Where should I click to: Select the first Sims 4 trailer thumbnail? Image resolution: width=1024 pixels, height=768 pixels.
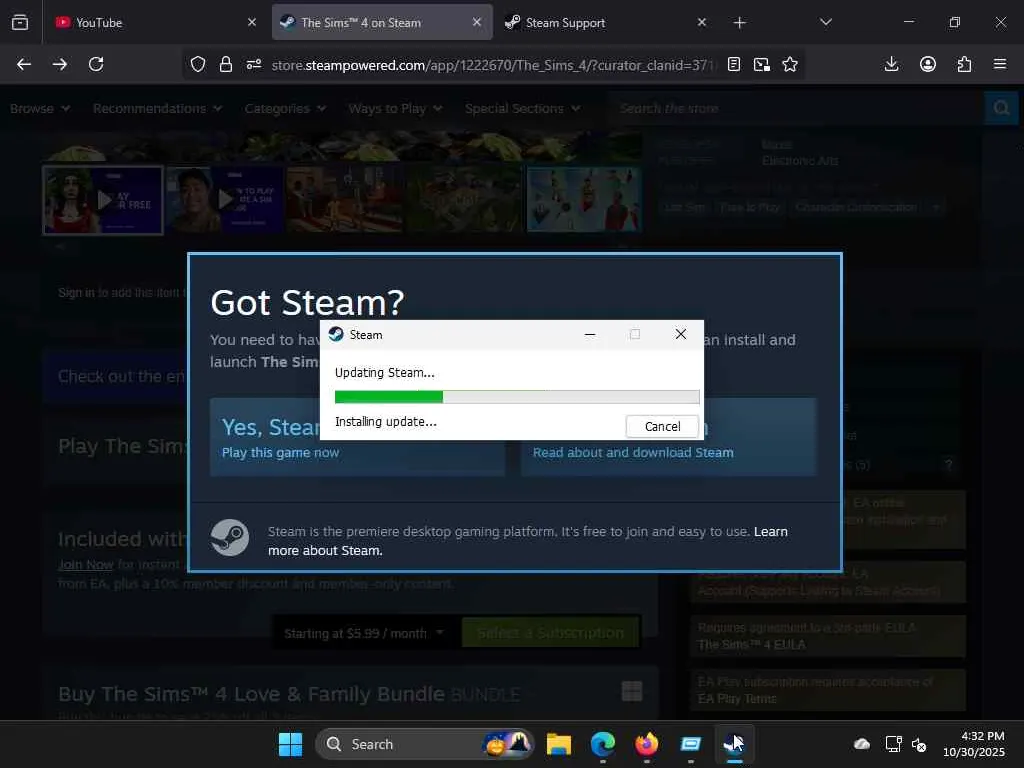(103, 200)
